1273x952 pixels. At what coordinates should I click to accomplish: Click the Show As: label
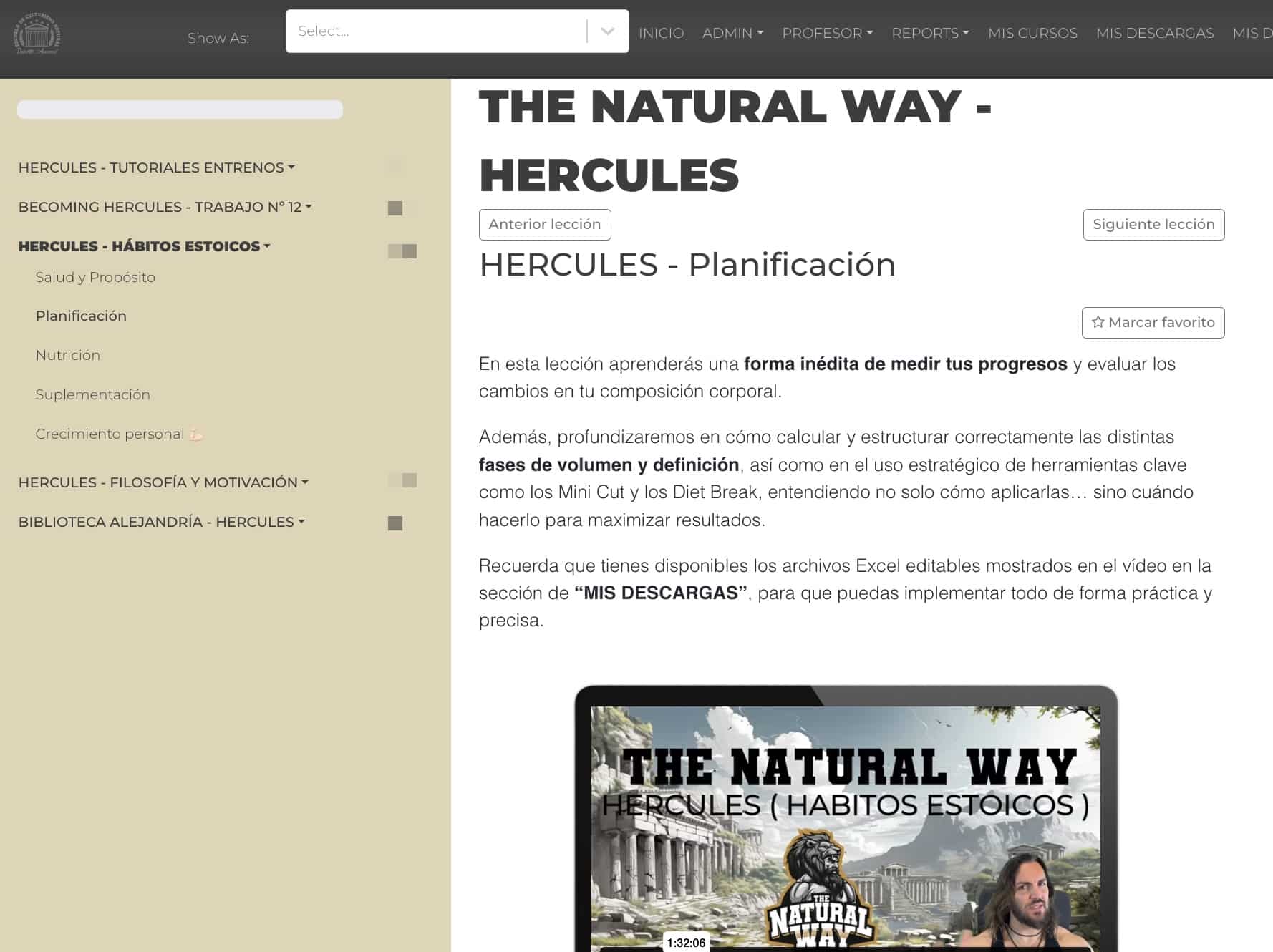(x=218, y=38)
